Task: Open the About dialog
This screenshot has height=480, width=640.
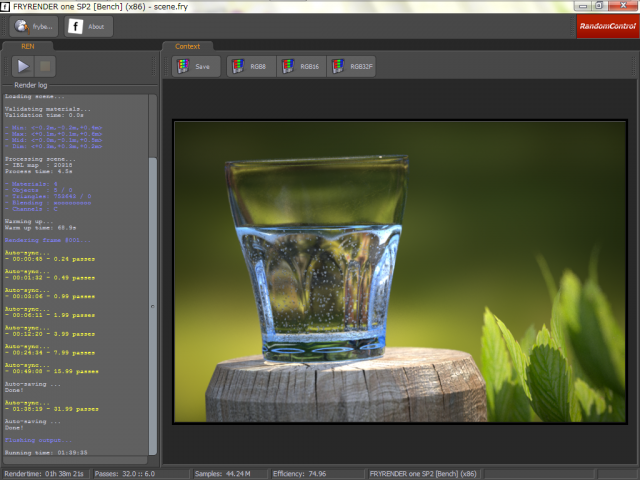Action: tap(89, 27)
